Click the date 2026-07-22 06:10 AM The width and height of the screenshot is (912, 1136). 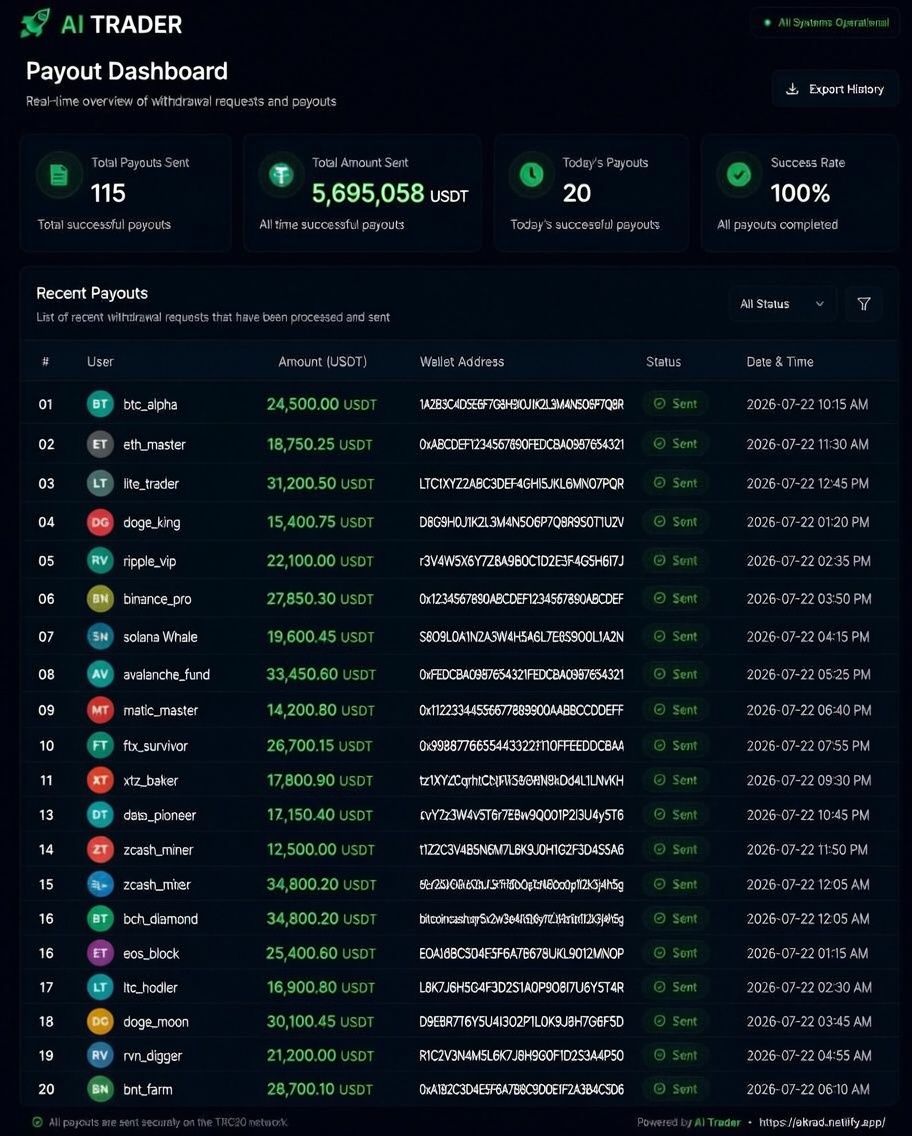(808, 1089)
